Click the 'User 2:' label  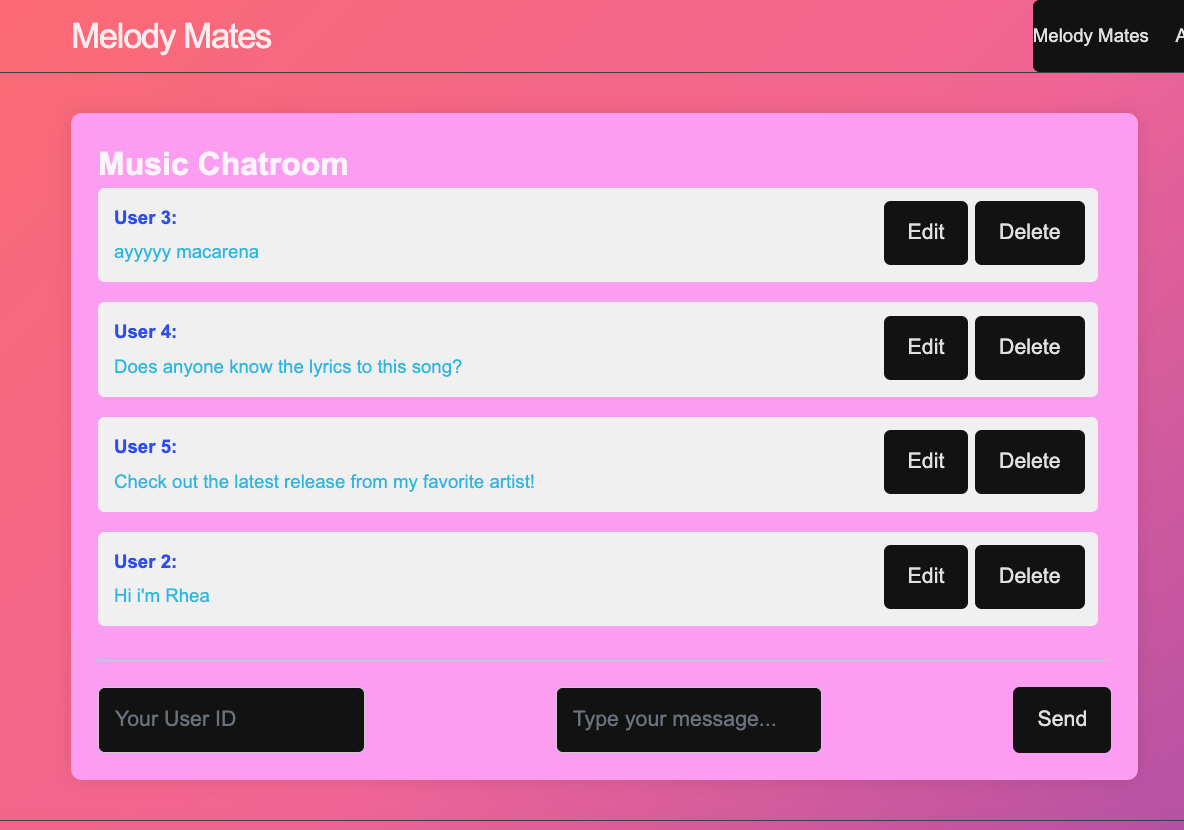click(145, 561)
